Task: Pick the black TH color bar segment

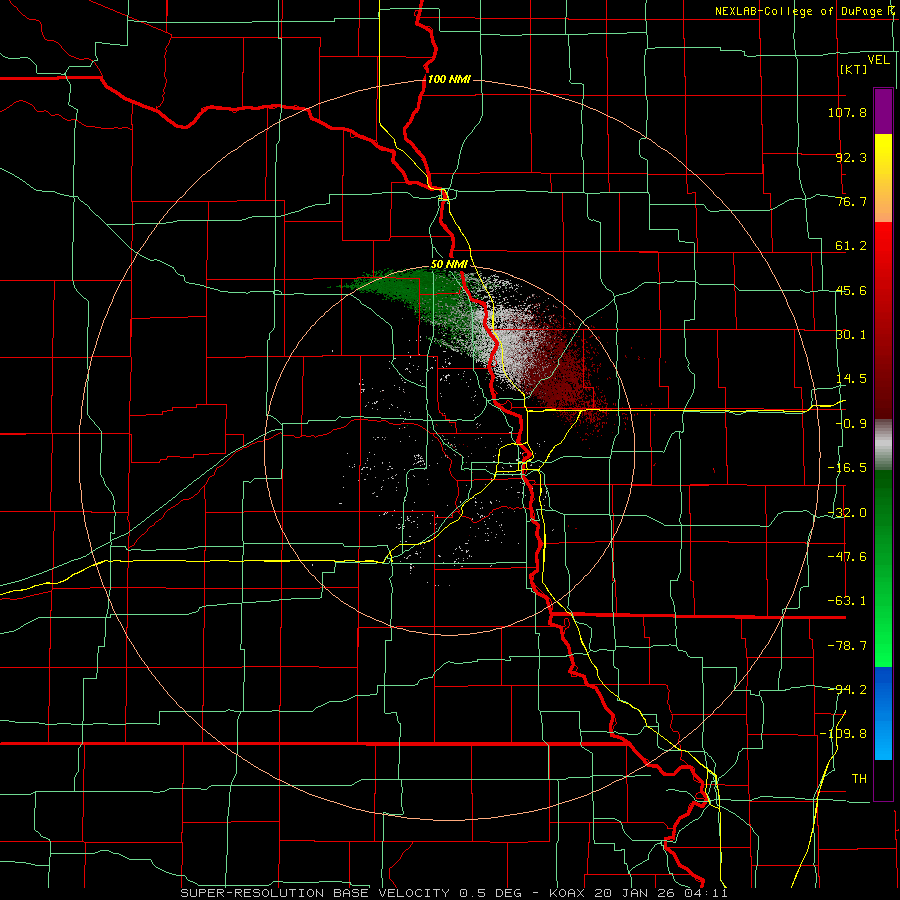Action: (883, 779)
